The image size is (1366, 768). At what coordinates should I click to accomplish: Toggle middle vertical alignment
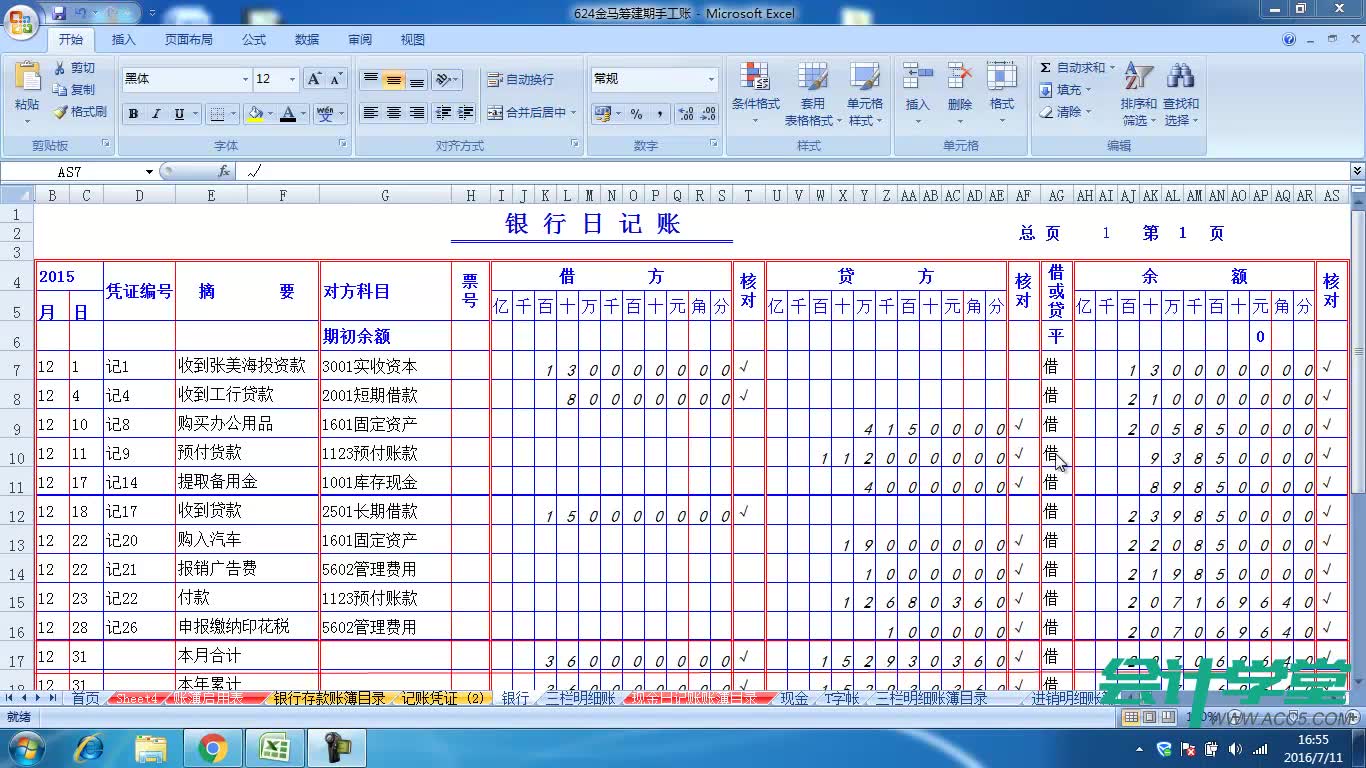pyautogui.click(x=394, y=79)
